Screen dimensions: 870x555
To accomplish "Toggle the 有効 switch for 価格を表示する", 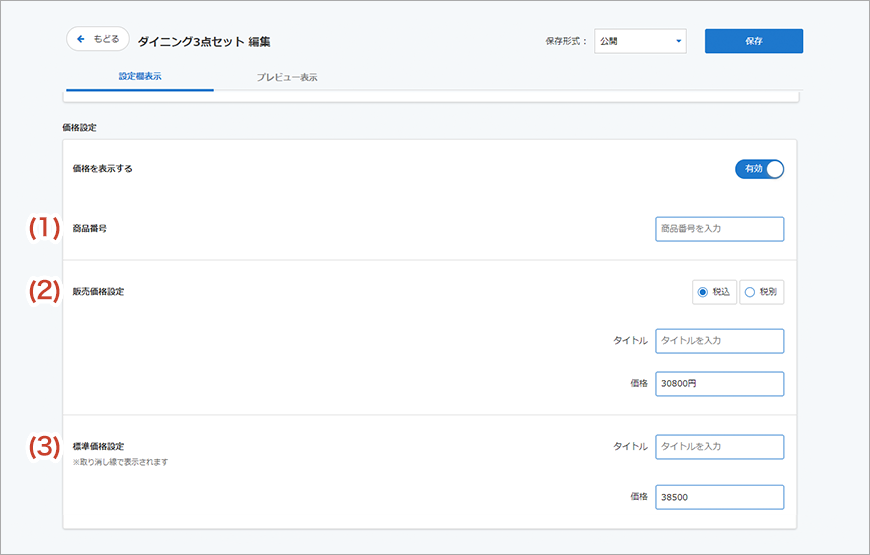I will coord(759,169).
